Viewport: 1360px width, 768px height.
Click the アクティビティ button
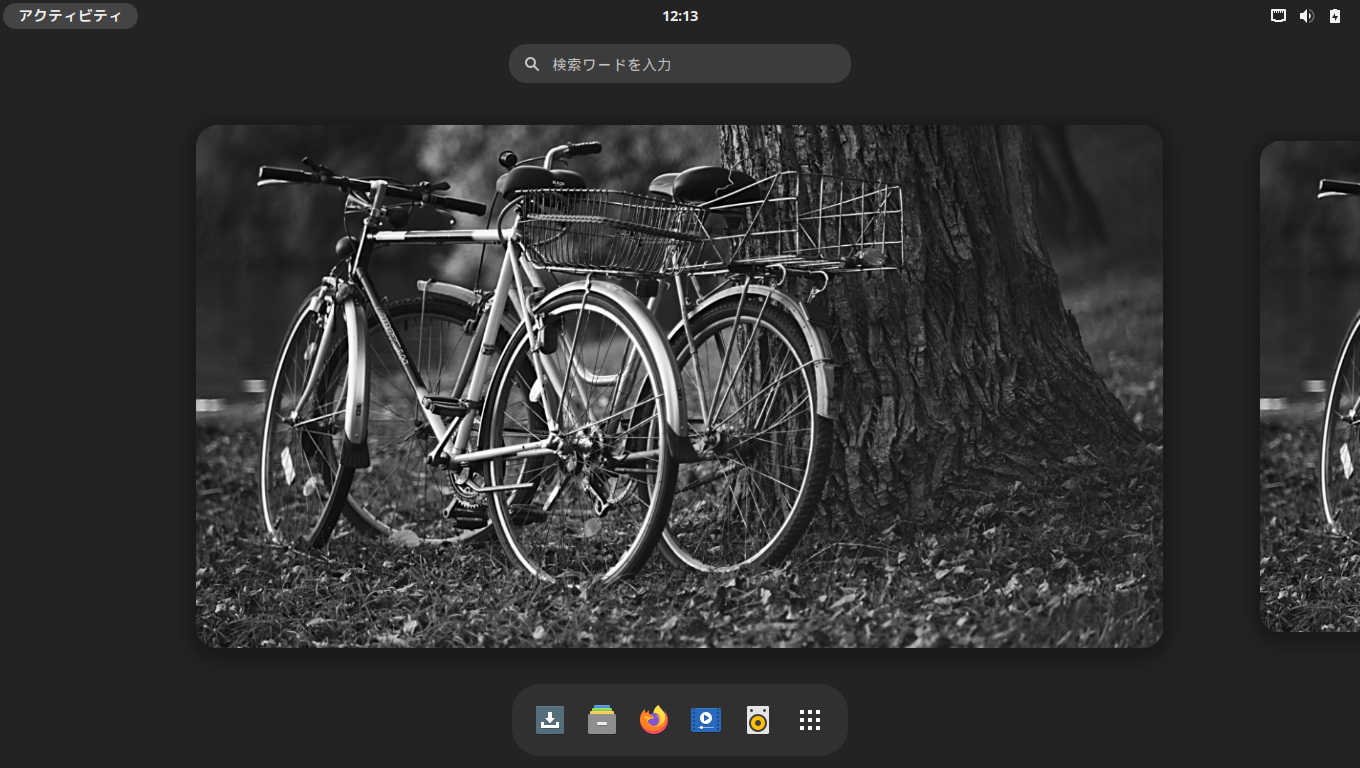pyautogui.click(x=70, y=16)
